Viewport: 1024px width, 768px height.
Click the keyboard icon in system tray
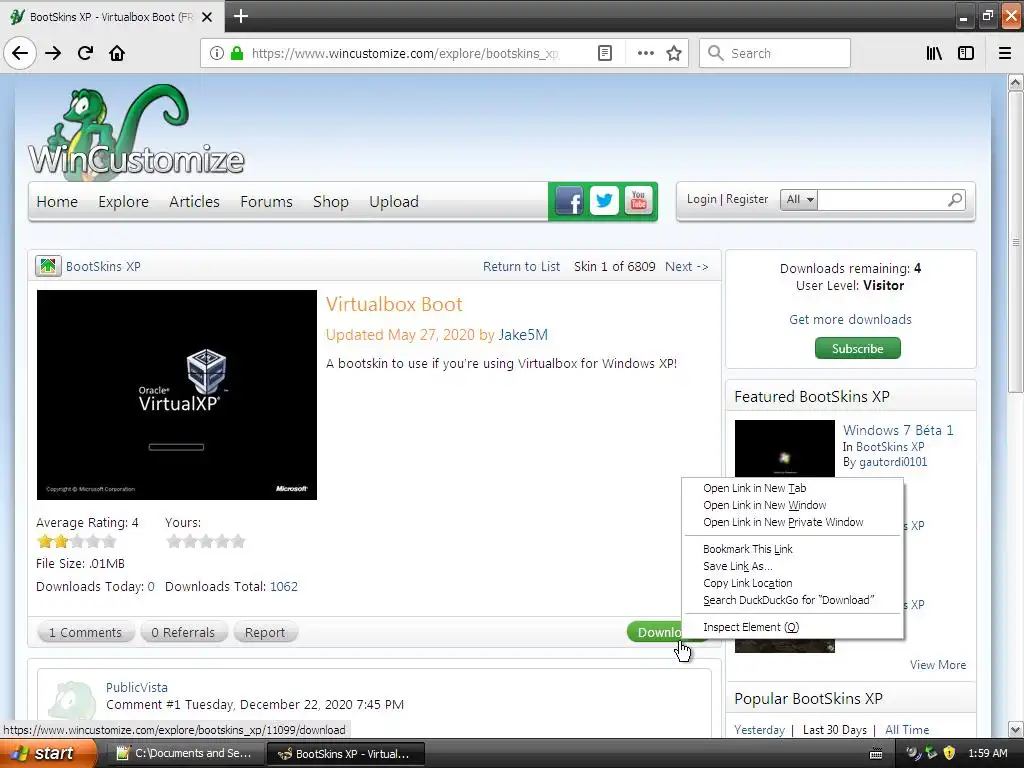pyautogui.click(x=876, y=754)
